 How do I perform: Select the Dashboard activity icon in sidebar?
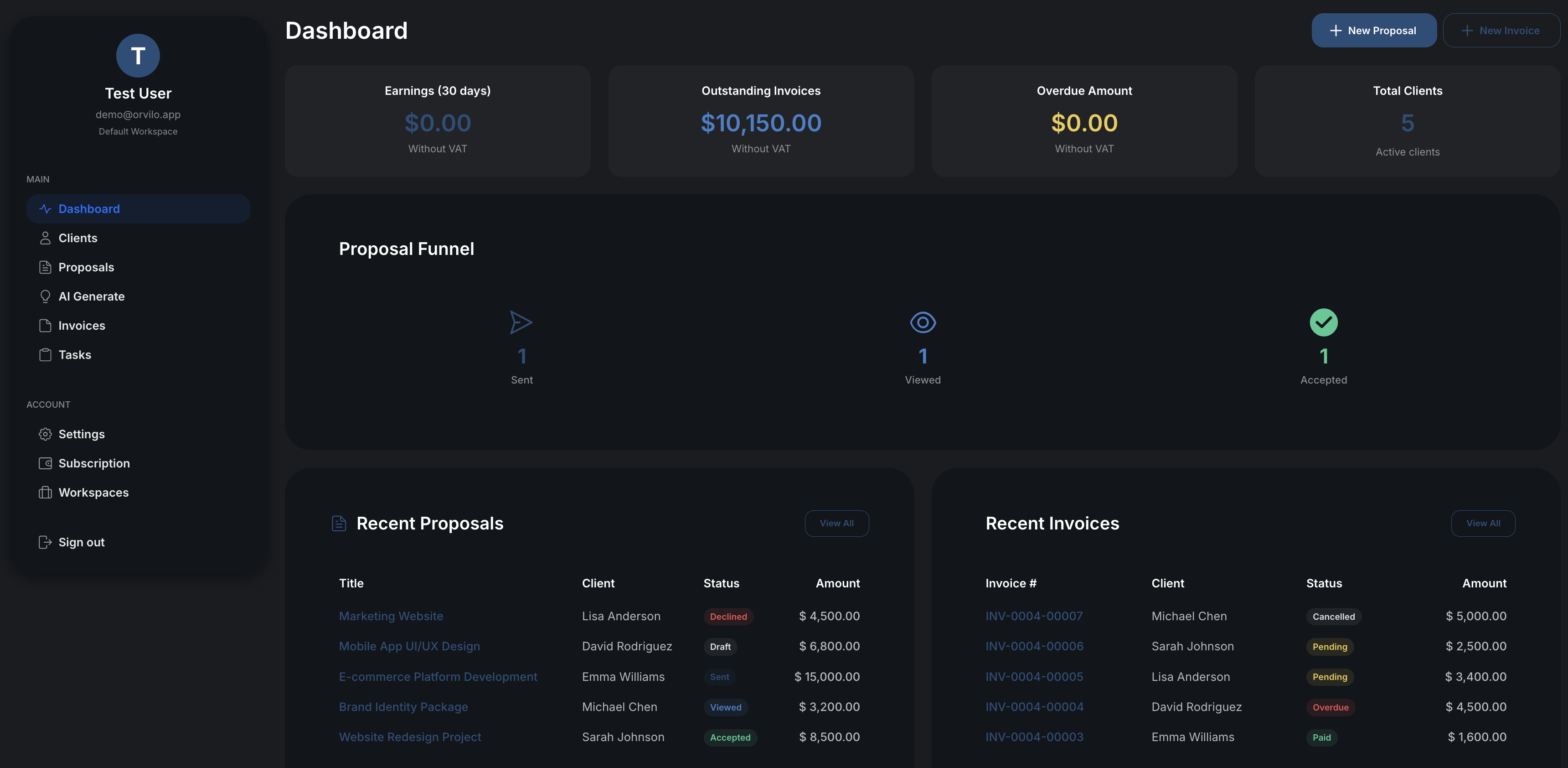[x=45, y=208]
